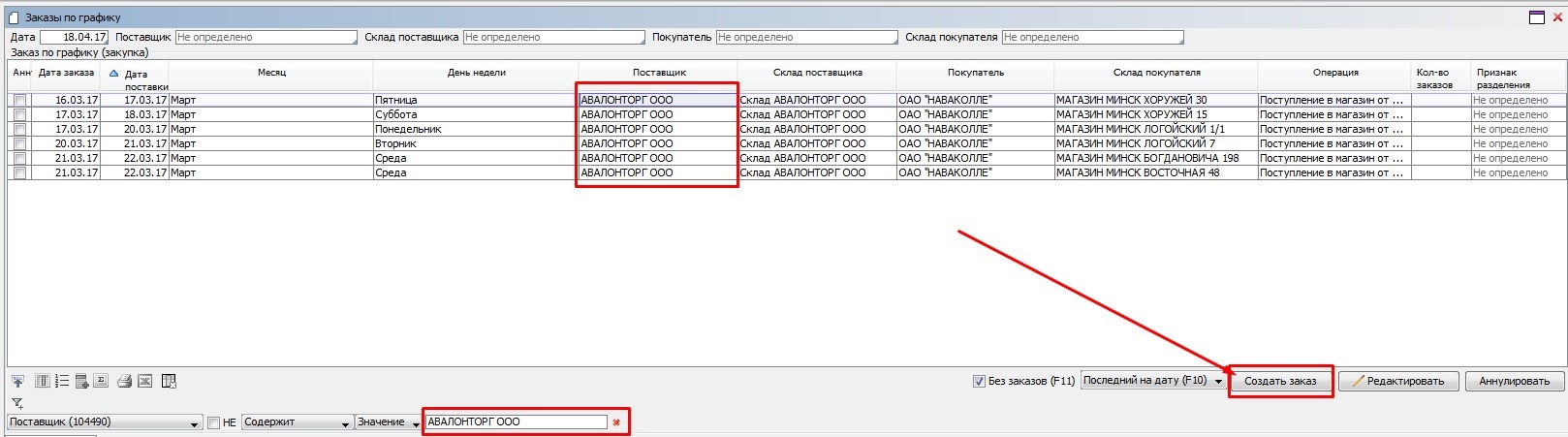The height and width of the screenshot is (437, 1568).
Task: Uncheck the Без заказов (F11) checkbox
Action: [979, 382]
